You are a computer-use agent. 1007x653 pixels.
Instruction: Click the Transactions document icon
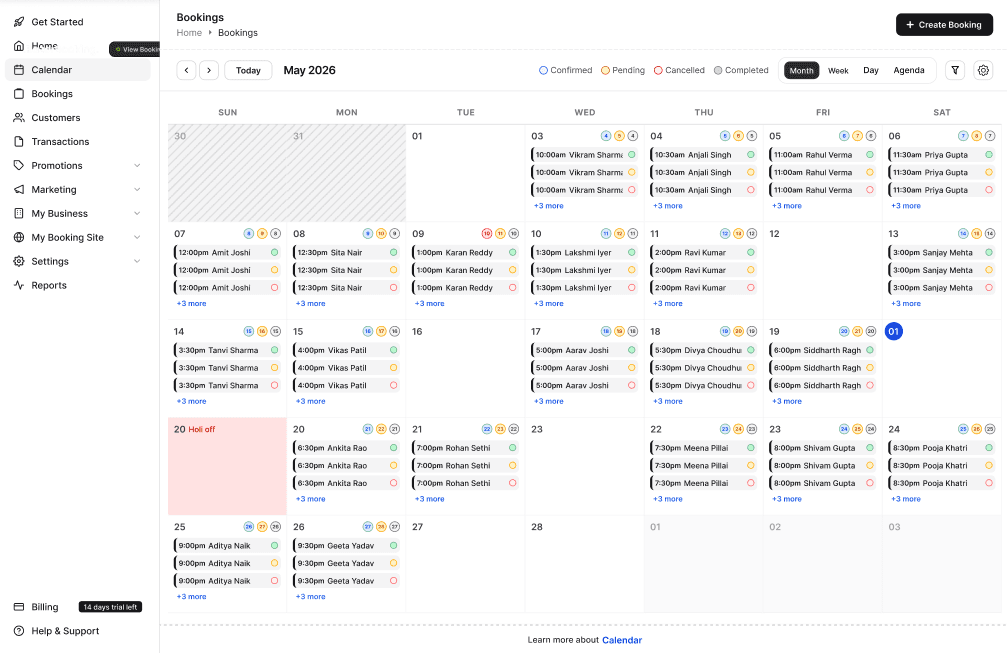(x=19, y=141)
